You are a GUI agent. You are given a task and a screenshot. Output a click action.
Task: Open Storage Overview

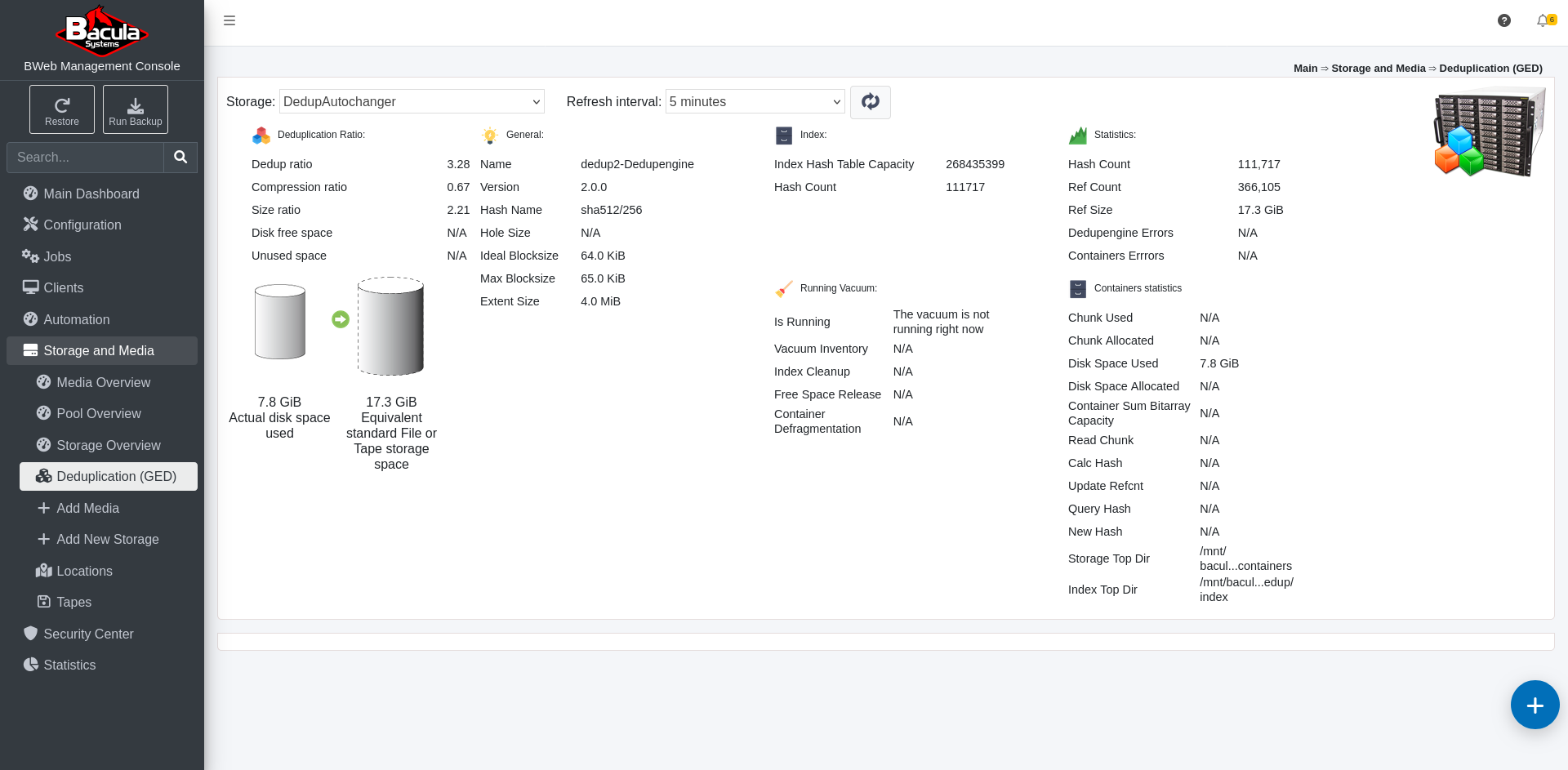click(109, 445)
